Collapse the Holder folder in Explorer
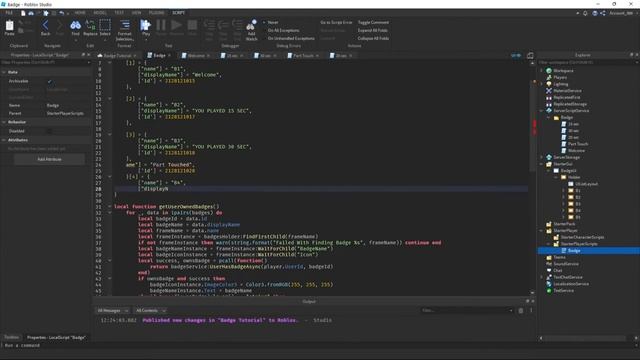 point(556,177)
